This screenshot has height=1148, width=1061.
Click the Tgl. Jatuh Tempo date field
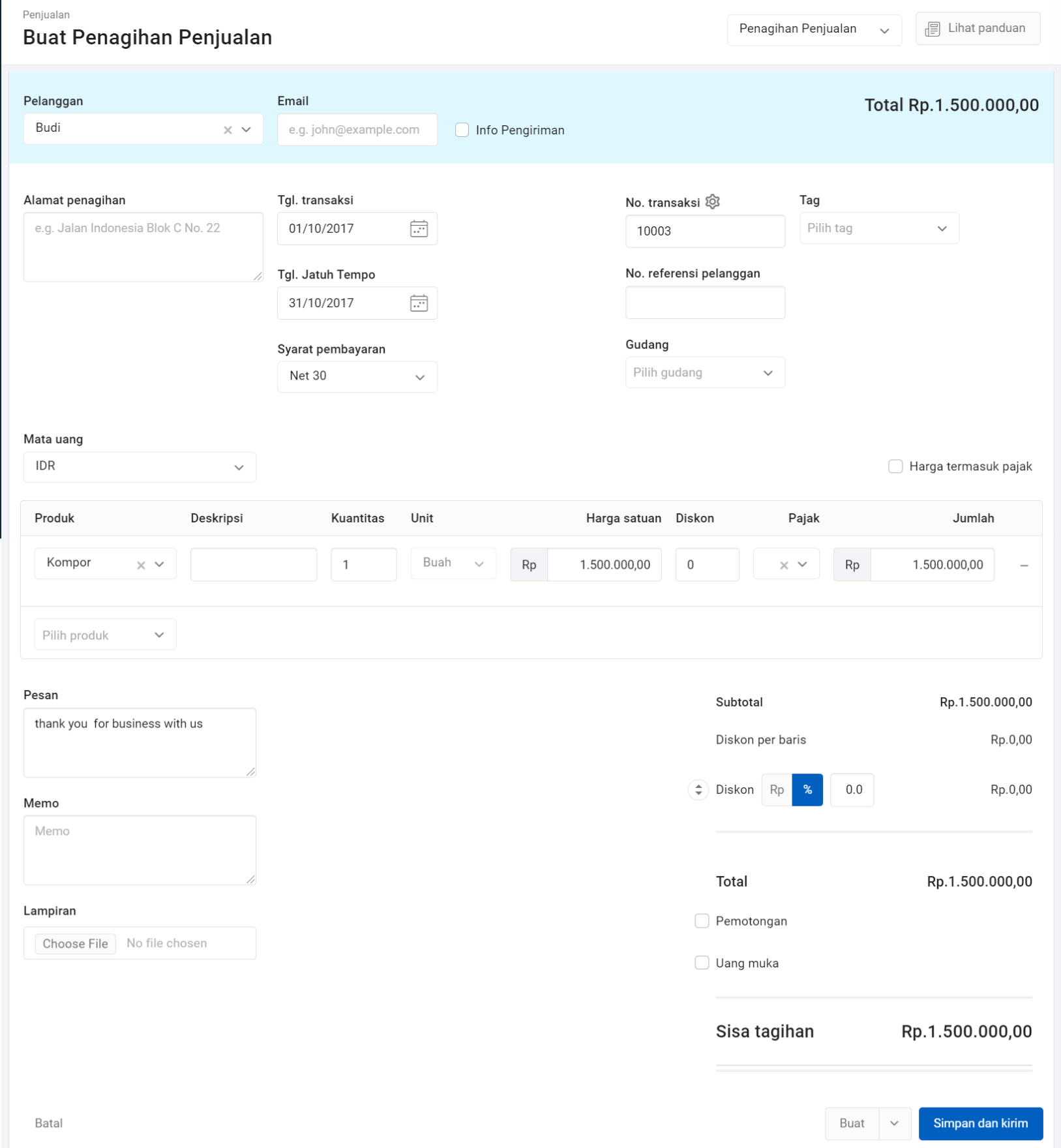357,303
